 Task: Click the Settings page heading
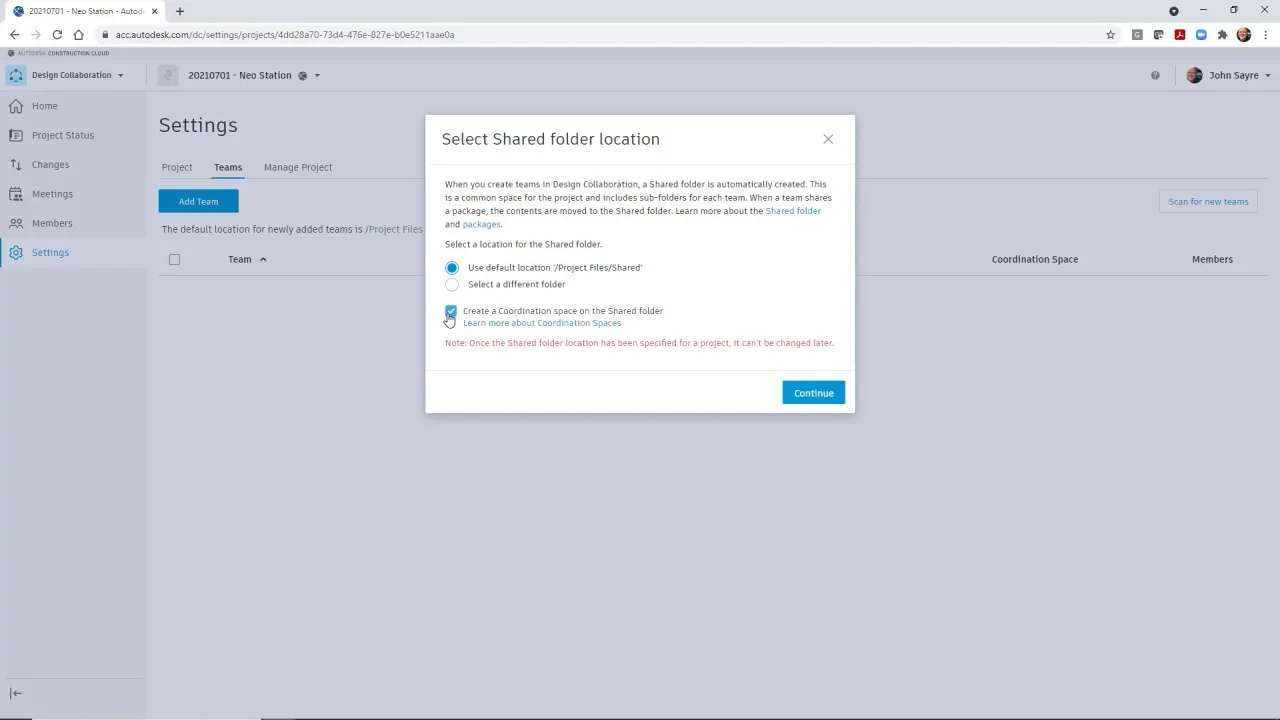(x=198, y=125)
